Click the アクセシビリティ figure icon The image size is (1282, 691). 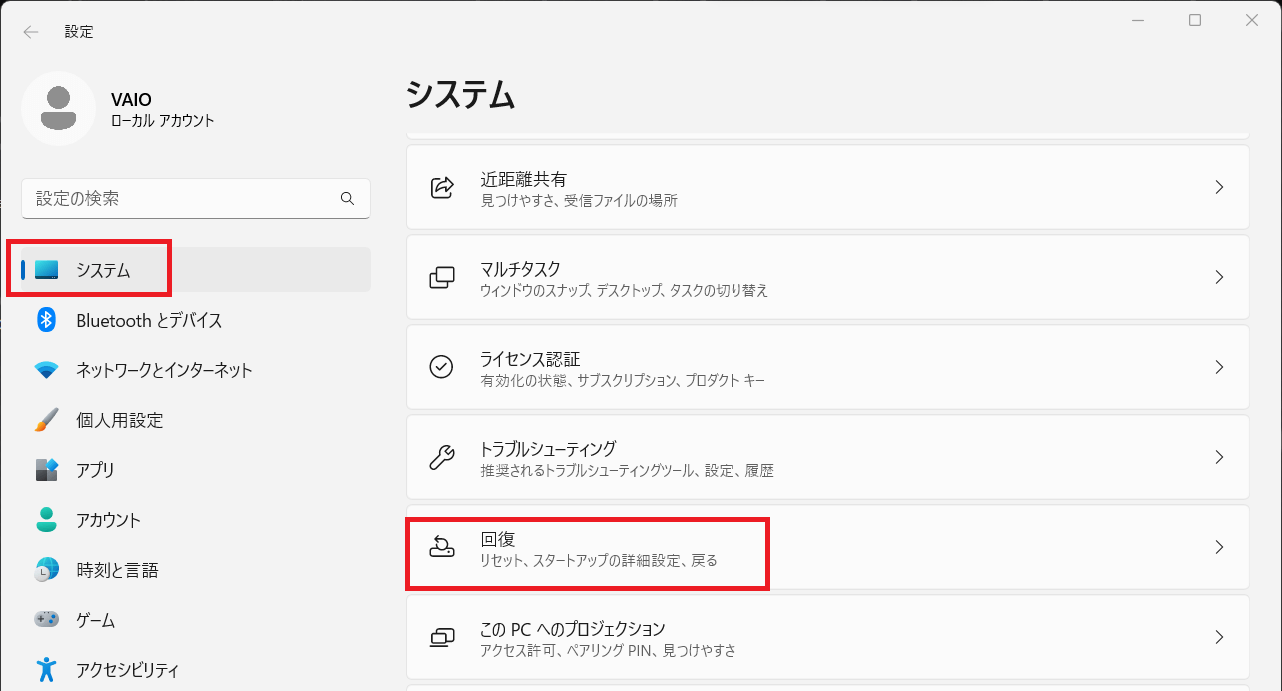point(46,669)
